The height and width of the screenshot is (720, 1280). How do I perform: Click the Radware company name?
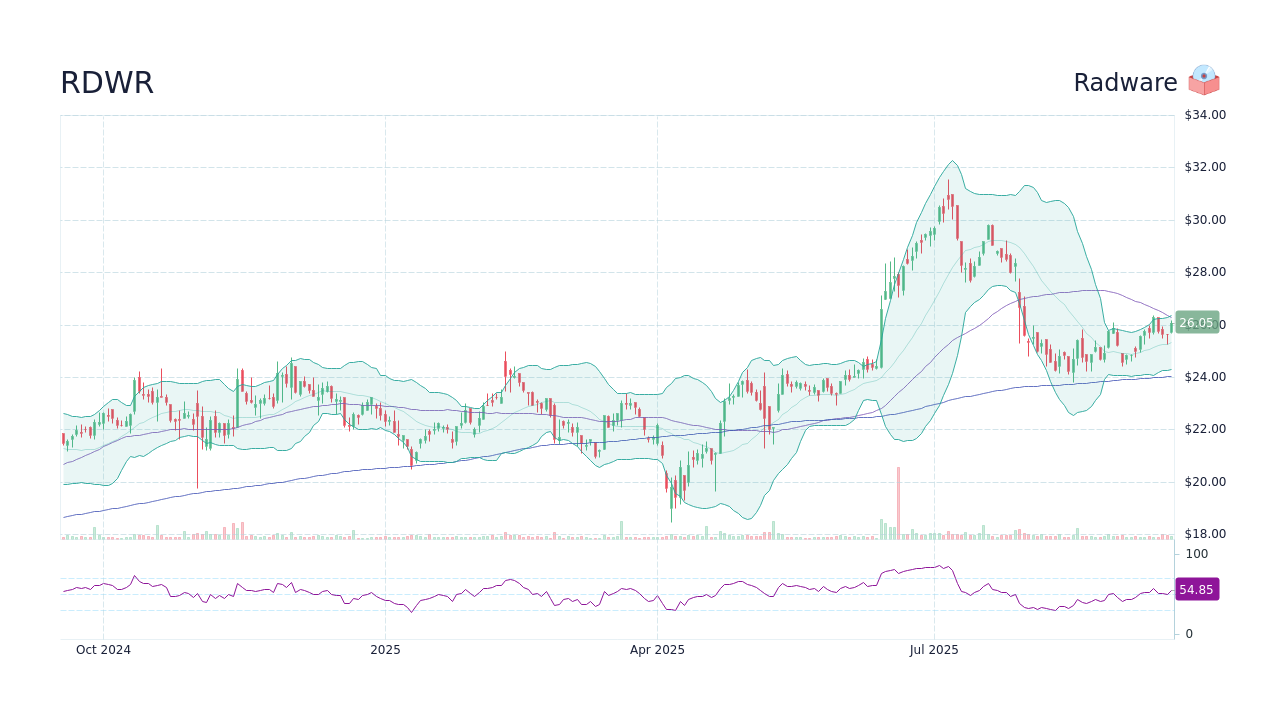pos(1125,83)
